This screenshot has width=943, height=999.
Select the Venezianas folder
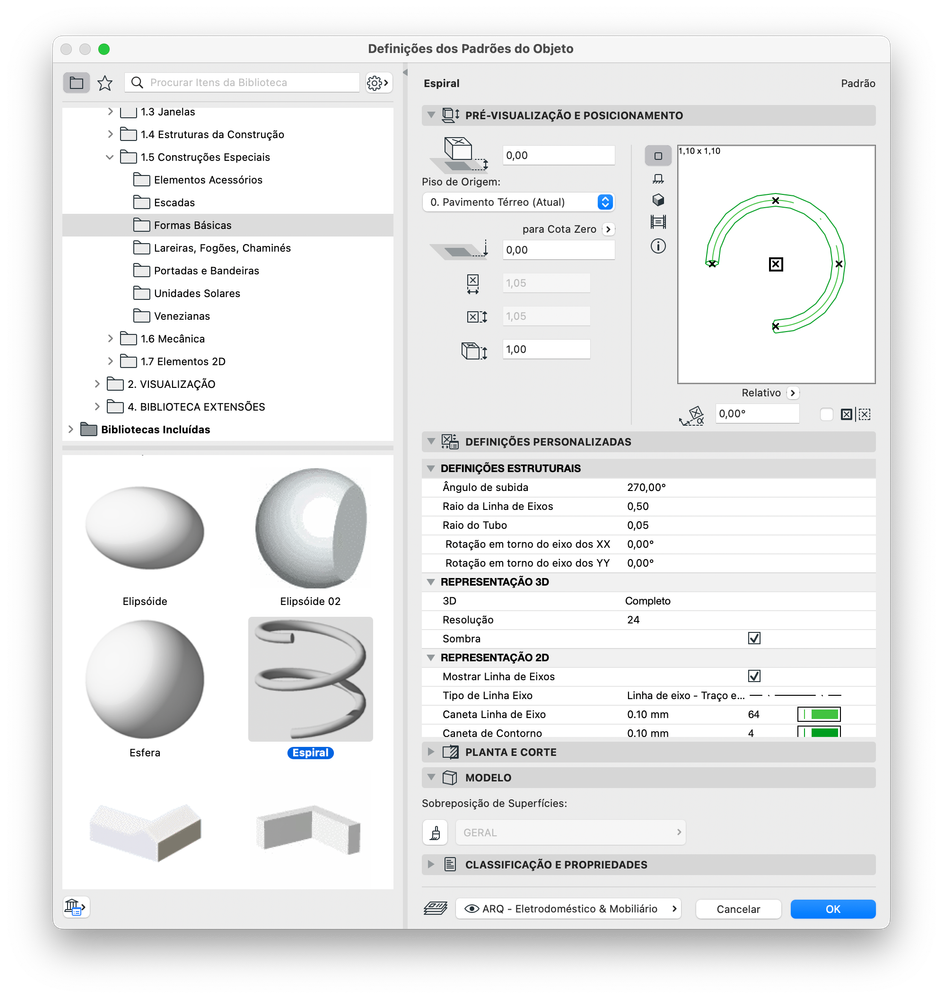click(182, 316)
